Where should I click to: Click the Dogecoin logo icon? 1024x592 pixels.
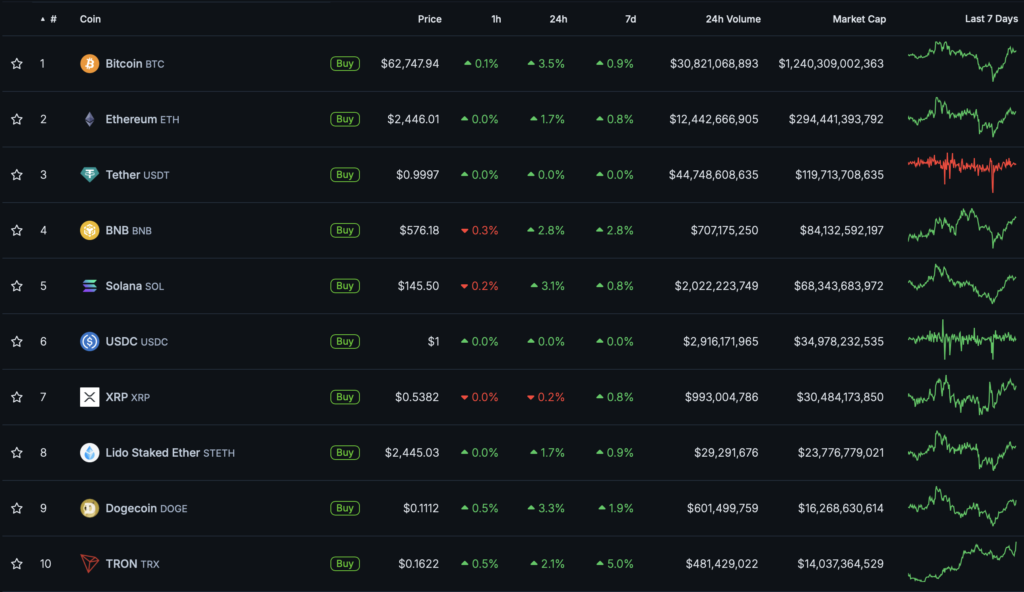point(90,508)
